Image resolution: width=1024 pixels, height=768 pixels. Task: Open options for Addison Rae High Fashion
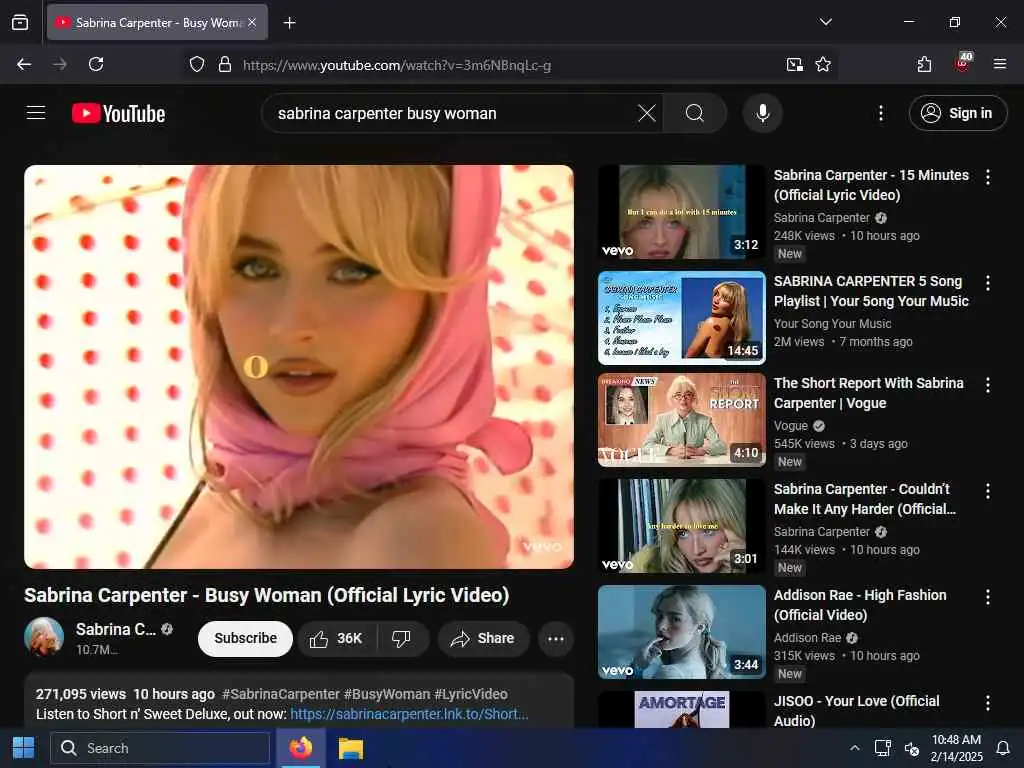[987, 597]
